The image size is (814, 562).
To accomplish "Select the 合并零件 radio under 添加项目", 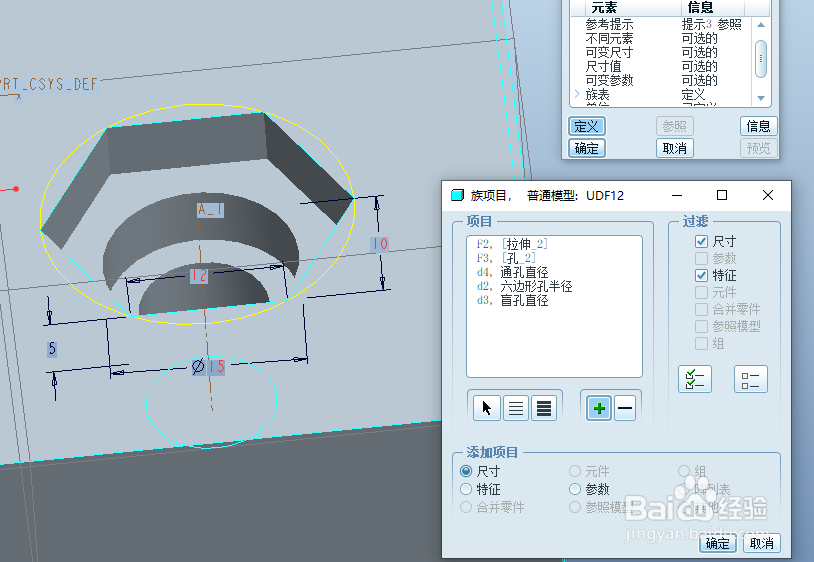I will 466,506.
